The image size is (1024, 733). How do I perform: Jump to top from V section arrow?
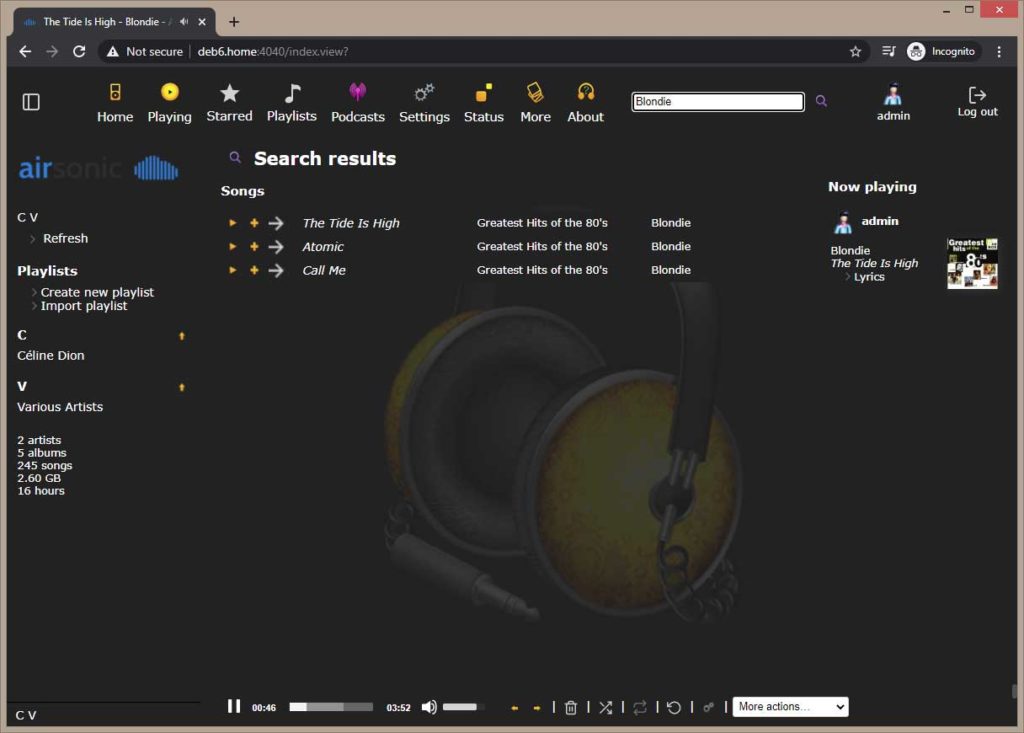[x=182, y=387]
